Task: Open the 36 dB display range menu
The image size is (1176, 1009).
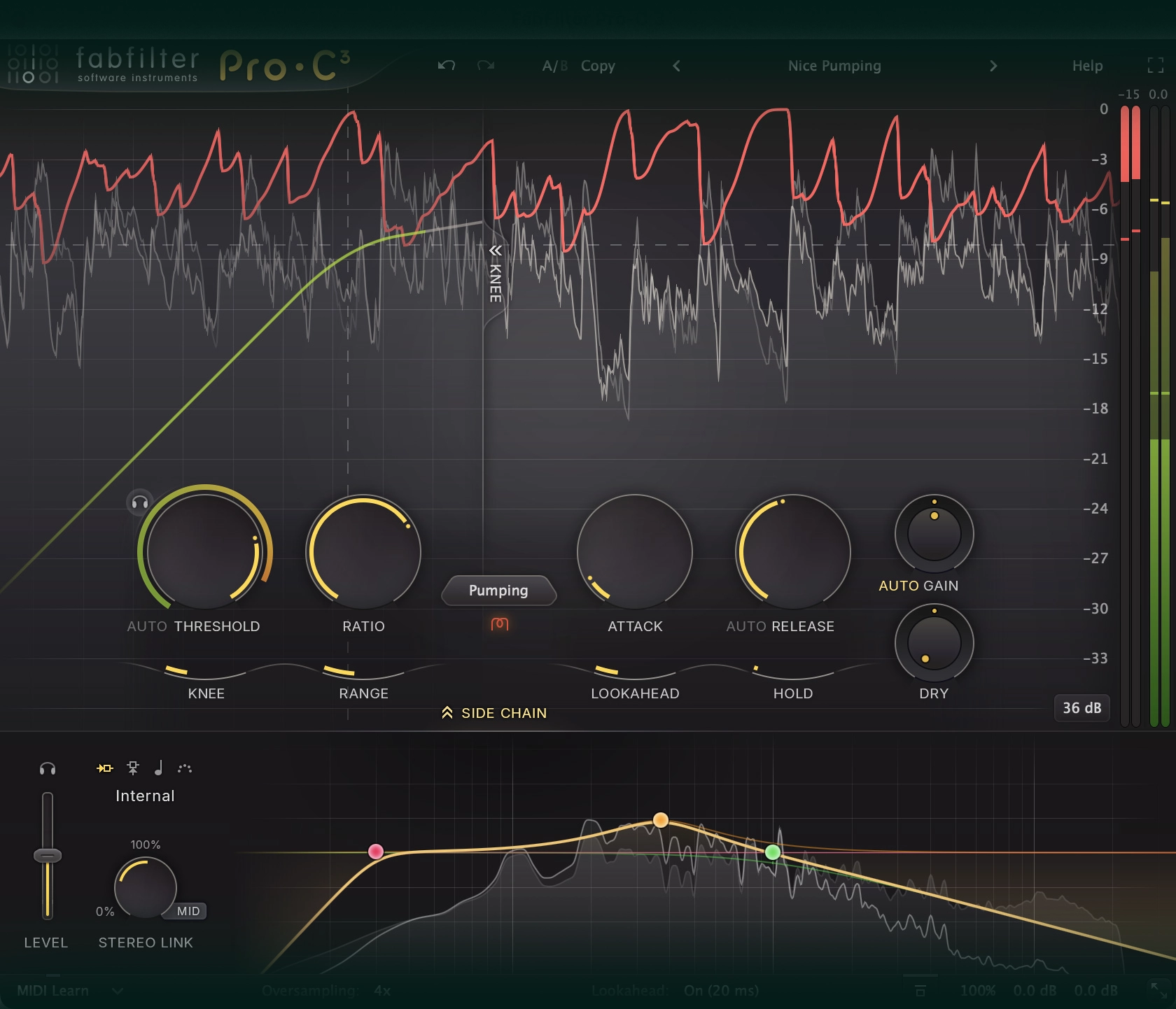Action: pyautogui.click(x=1081, y=708)
